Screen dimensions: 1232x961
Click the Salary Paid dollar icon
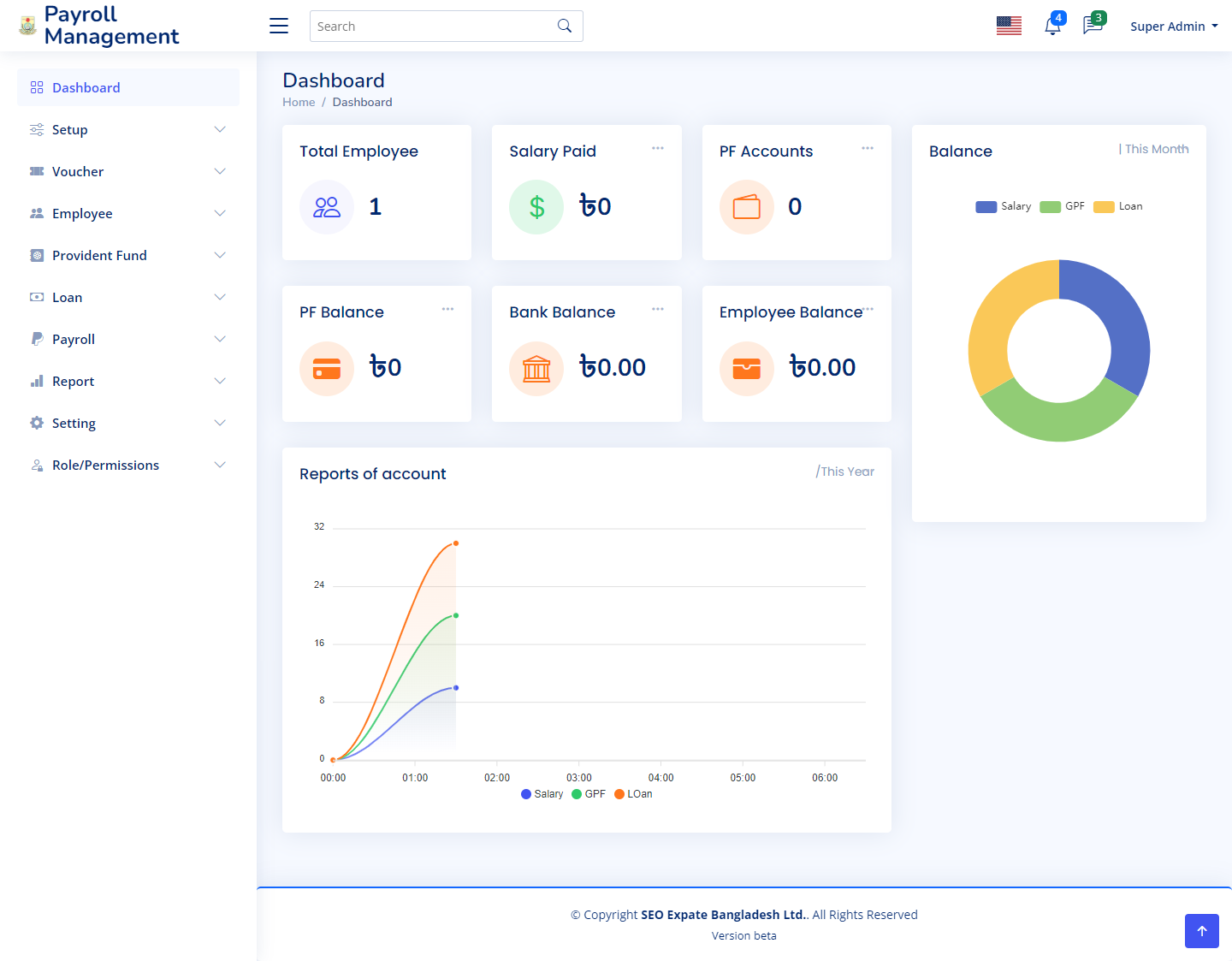[536, 206]
